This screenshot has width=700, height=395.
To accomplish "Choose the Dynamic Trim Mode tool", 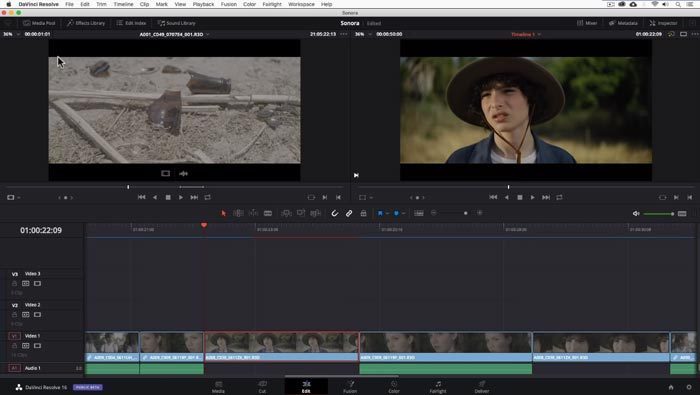I will point(253,213).
